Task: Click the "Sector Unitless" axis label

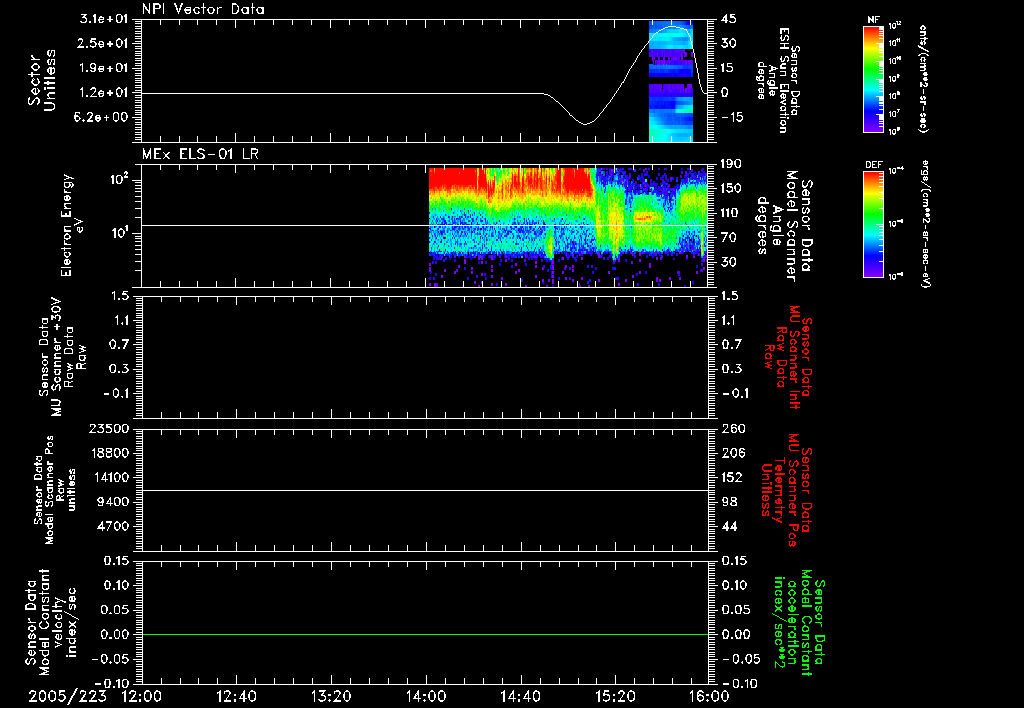Action: (x=42, y=80)
